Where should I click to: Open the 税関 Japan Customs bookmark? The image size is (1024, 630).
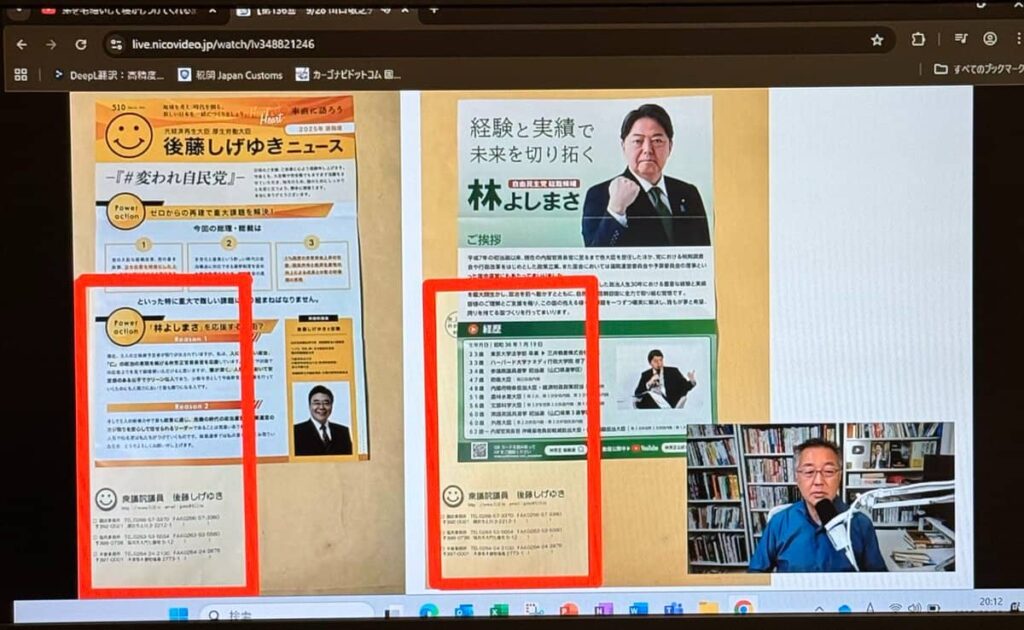tap(231, 75)
